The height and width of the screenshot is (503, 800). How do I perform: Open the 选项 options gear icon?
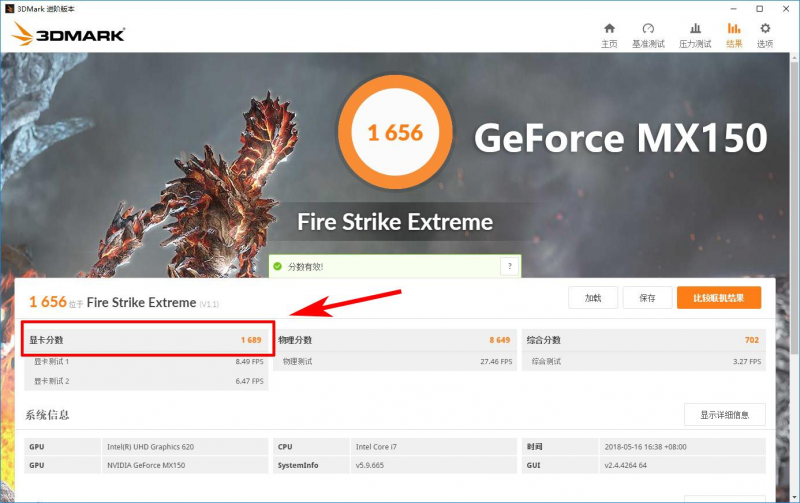point(765,29)
